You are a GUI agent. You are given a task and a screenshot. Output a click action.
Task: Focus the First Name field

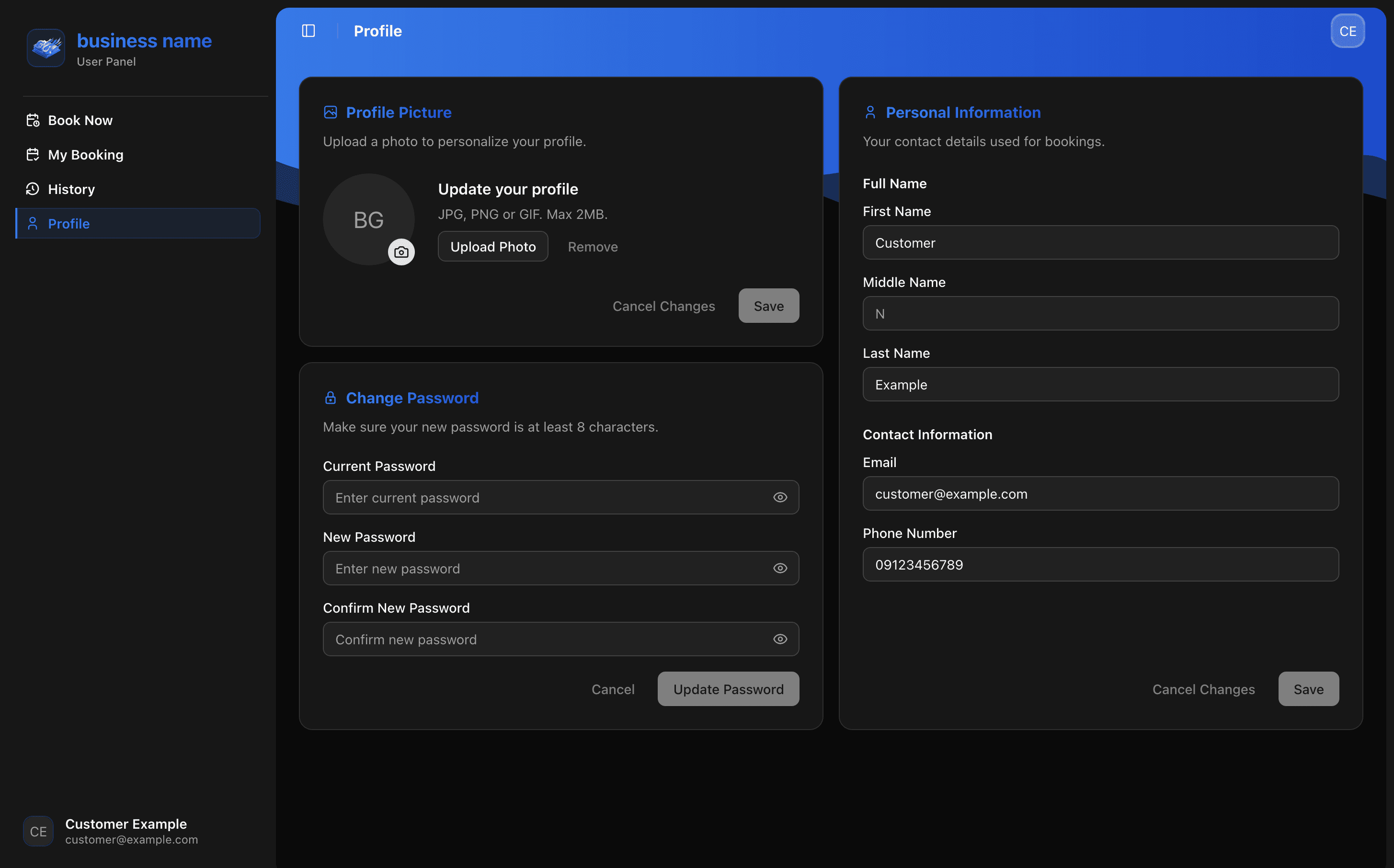(x=1101, y=243)
